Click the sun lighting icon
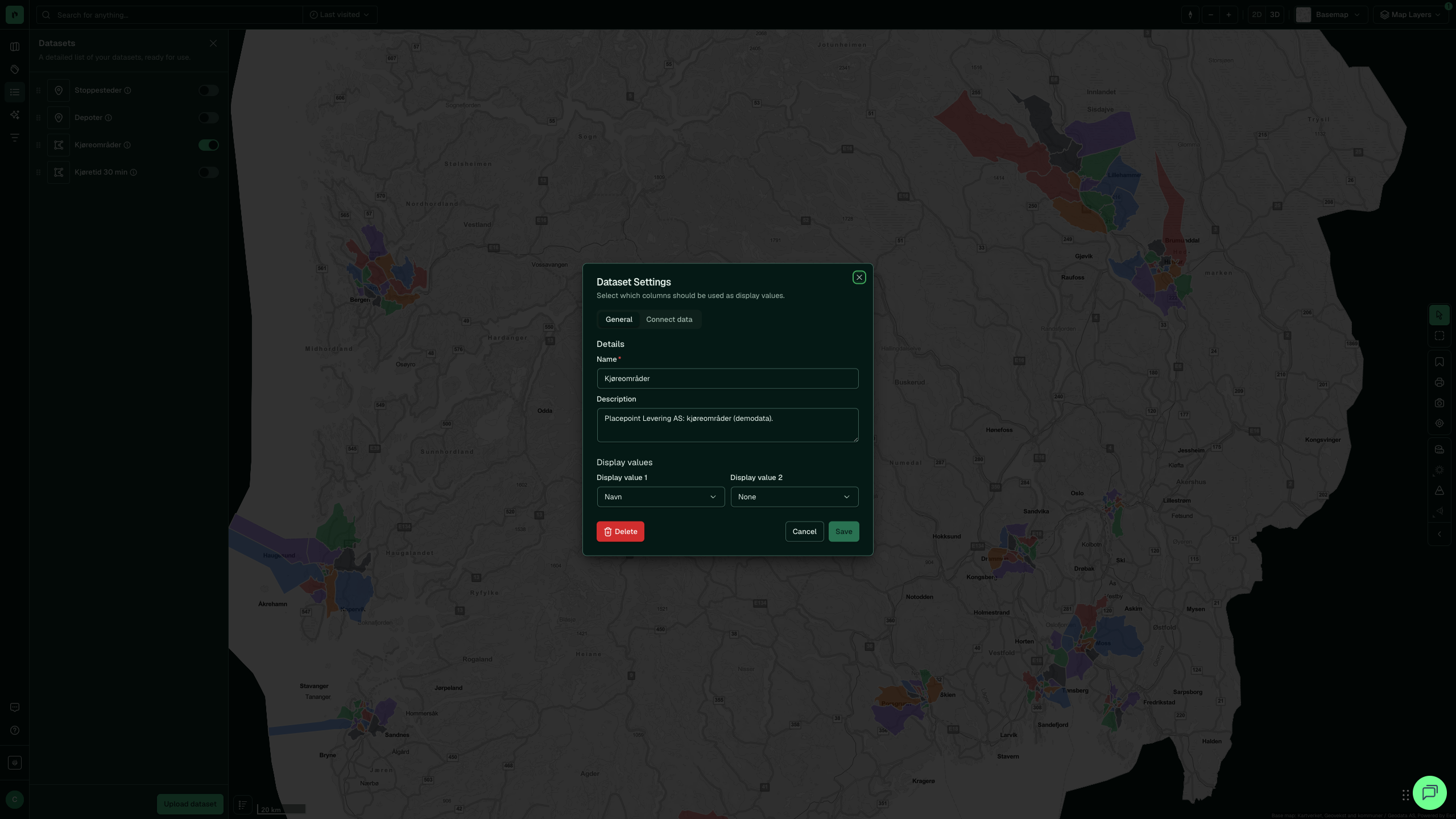Viewport: 1456px width, 819px height. click(1440, 470)
